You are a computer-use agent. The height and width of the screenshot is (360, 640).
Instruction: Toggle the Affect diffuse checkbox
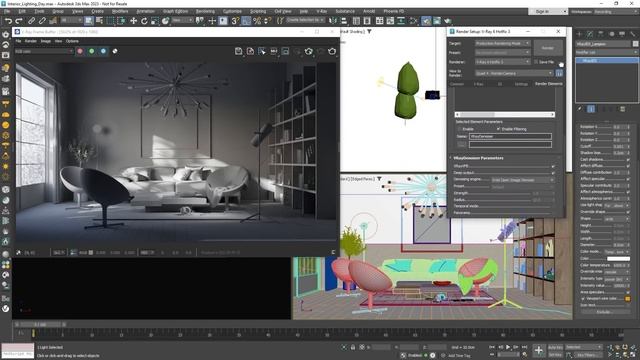(x=628, y=166)
